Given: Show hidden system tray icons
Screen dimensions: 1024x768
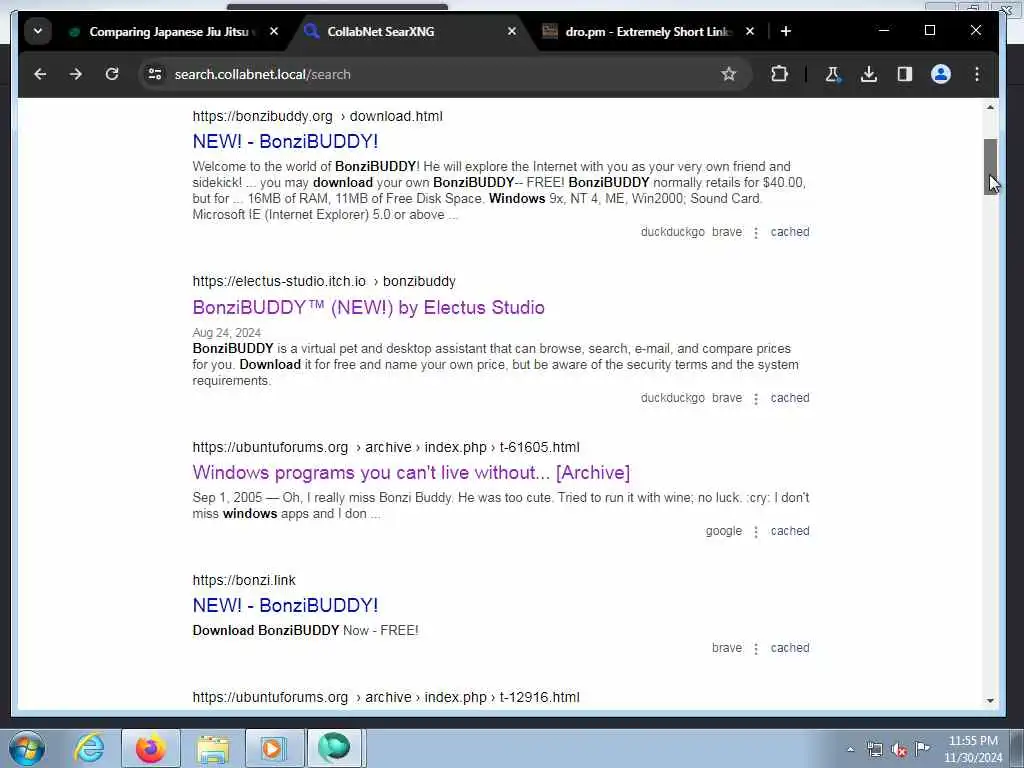Looking at the screenshot, I should pos(850,750).
